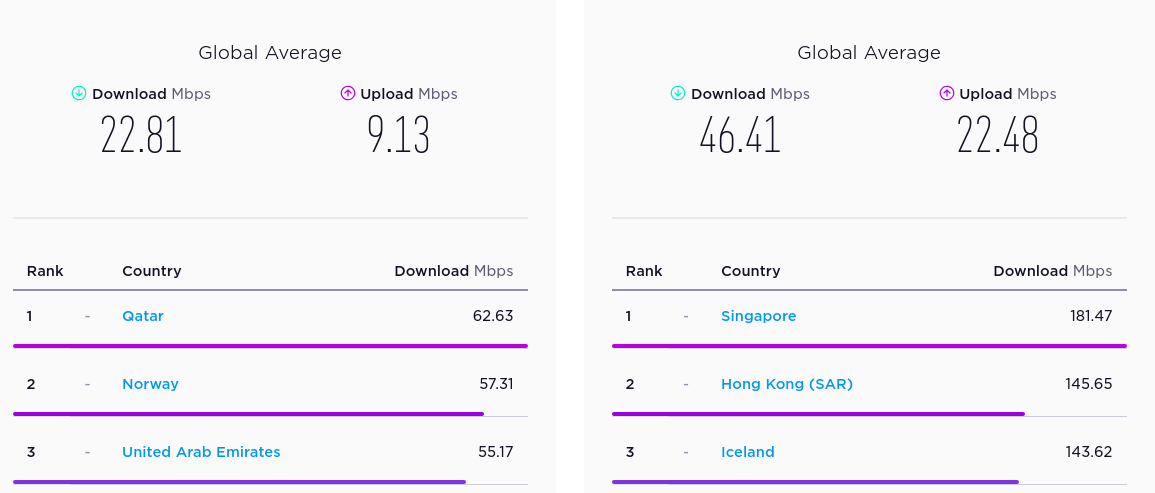The height and width of the screenshot is (493, 1155).
Task: Click the Global Average heading above 22.81
Action: [270, 53]
